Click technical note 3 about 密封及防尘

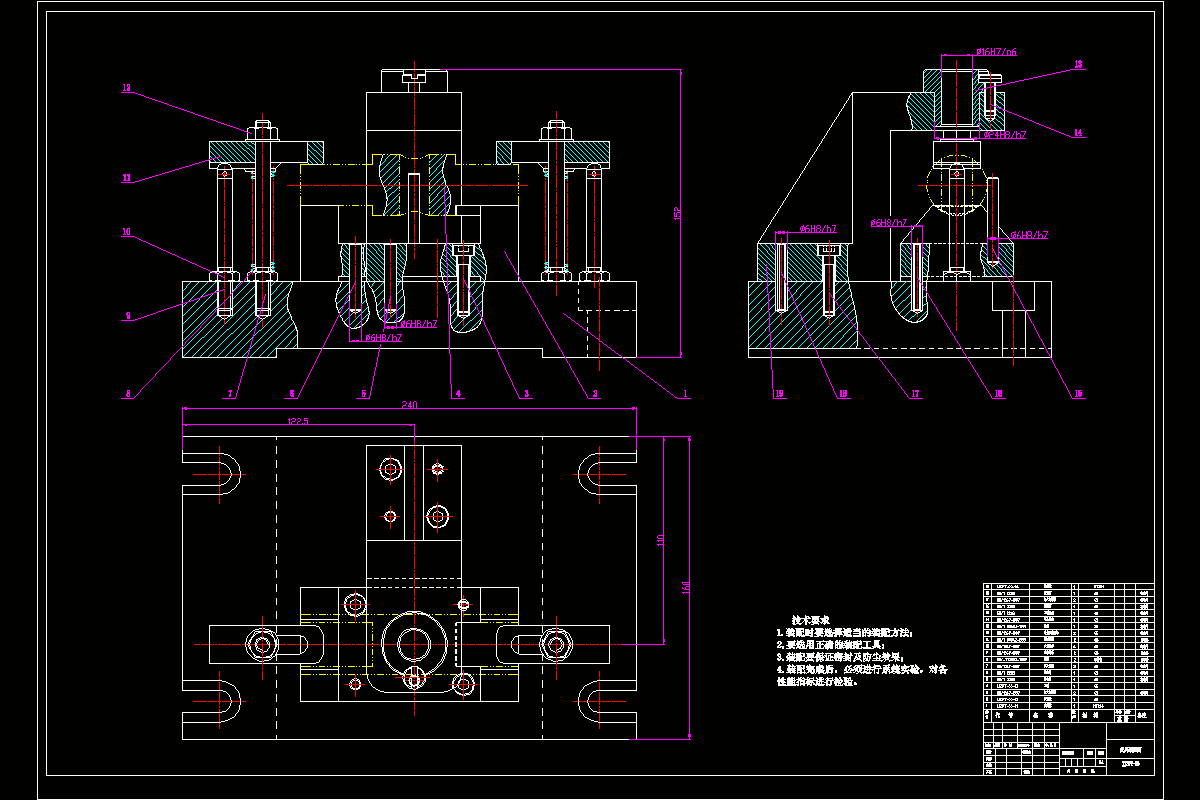841,658
